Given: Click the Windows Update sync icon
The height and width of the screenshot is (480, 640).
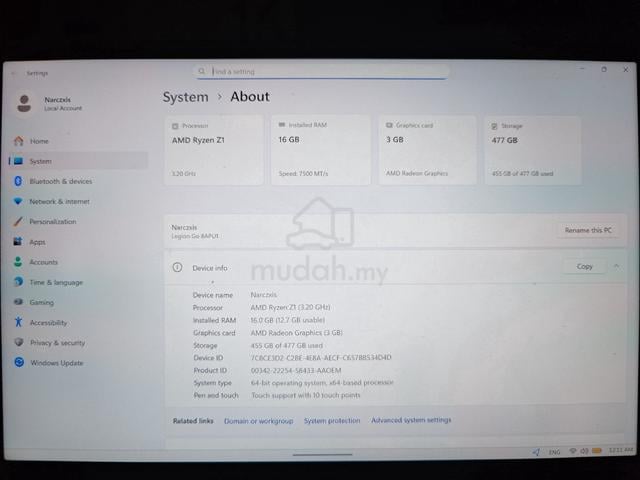Looking at the screenshot, I should click(x=19, y=362).
